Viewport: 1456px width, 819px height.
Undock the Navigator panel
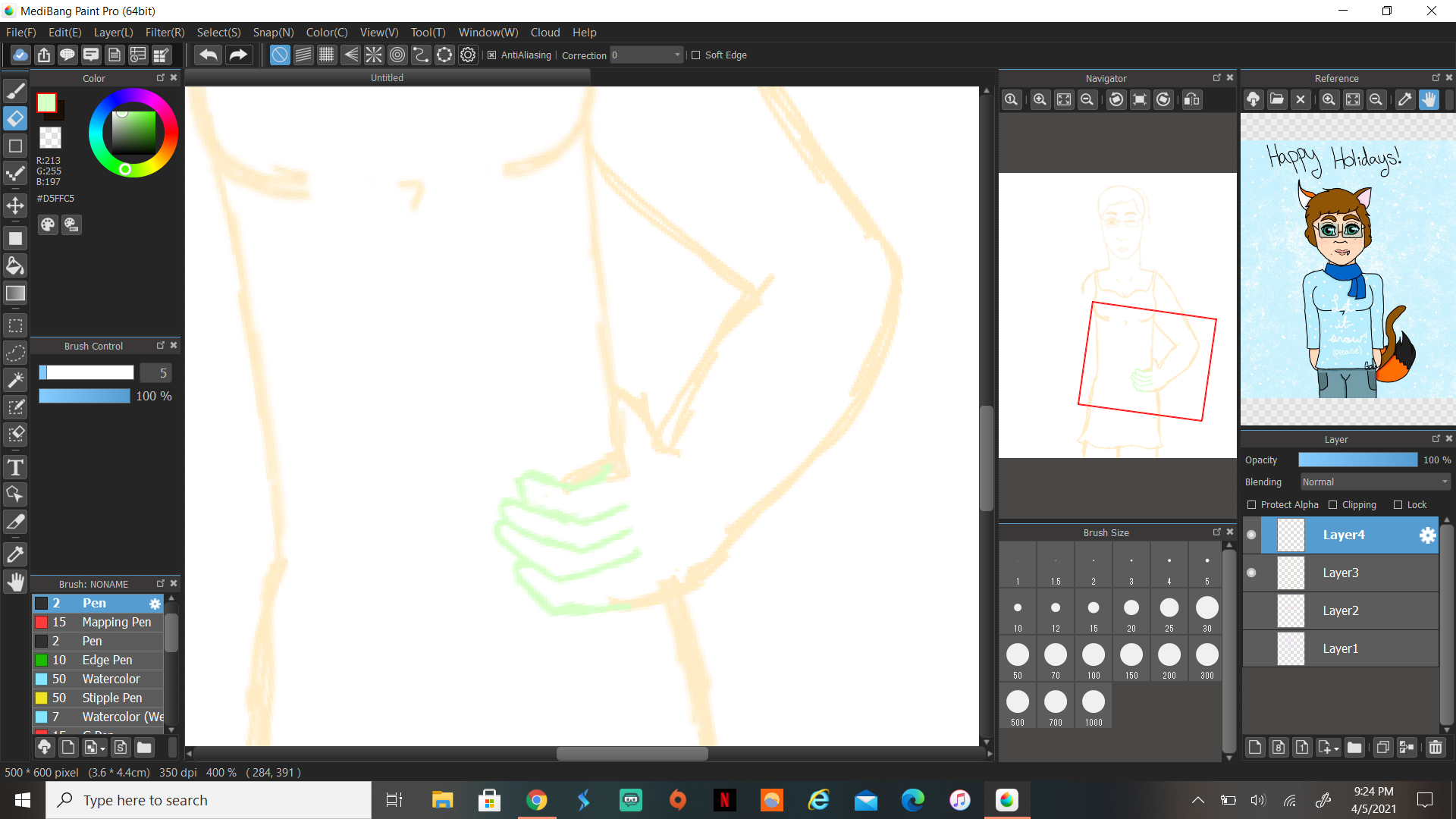point(1217,78)
